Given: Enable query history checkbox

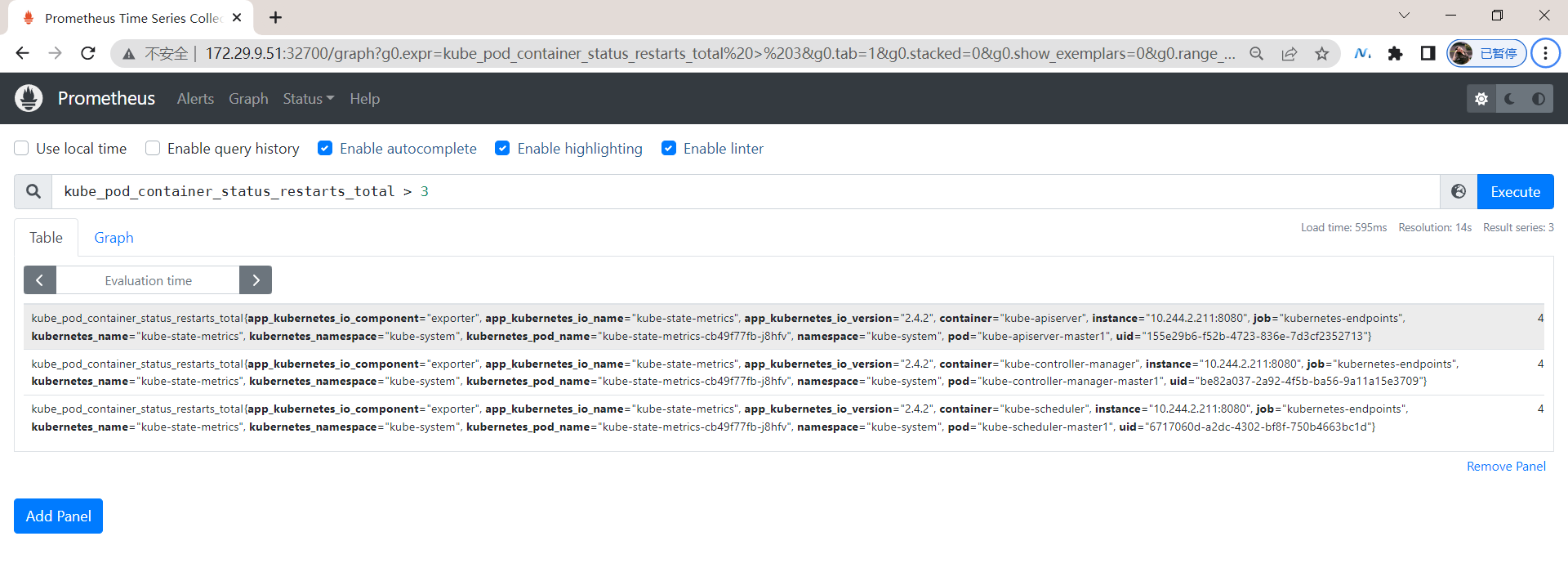Looking at the screenshot, I should click(153, 148).
